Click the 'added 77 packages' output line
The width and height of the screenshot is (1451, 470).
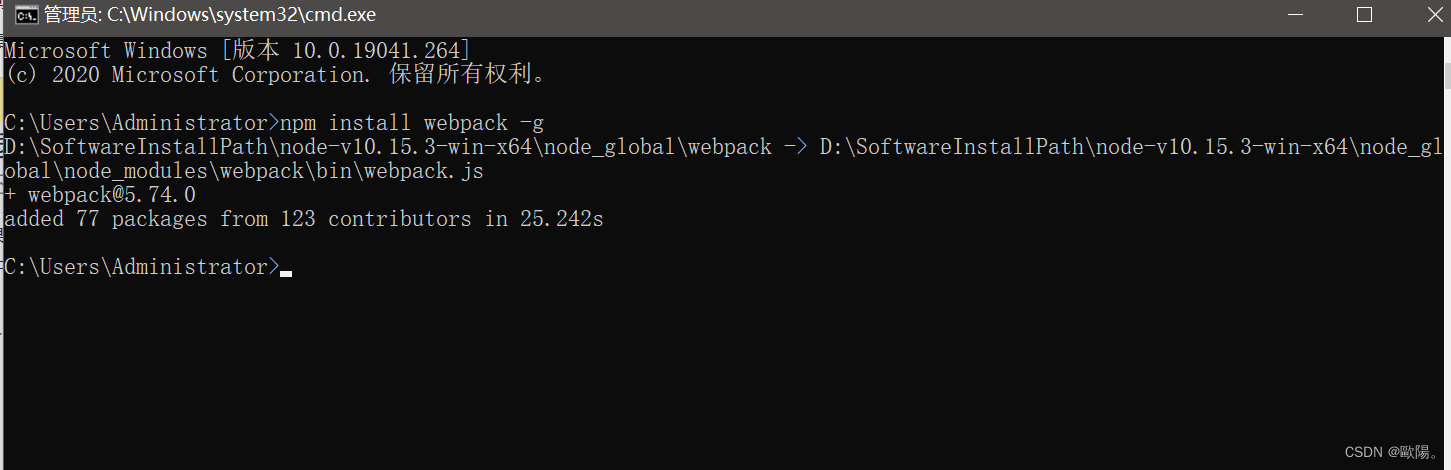pos(304,219)
